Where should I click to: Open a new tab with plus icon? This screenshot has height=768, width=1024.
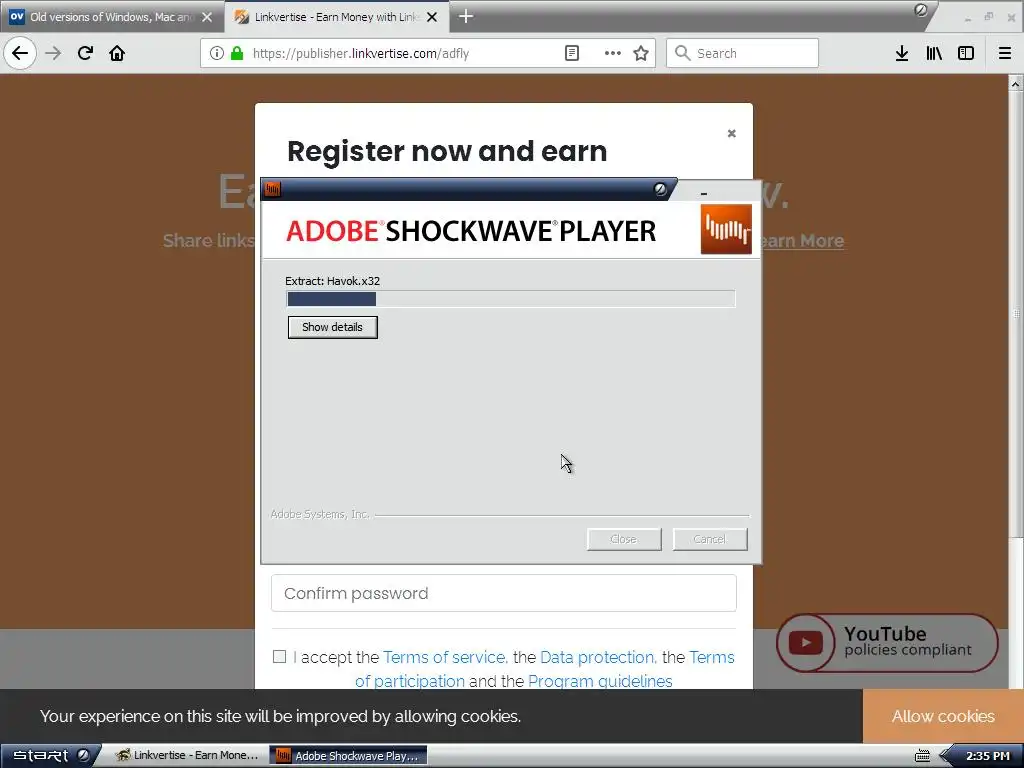(x=466, y=16)
